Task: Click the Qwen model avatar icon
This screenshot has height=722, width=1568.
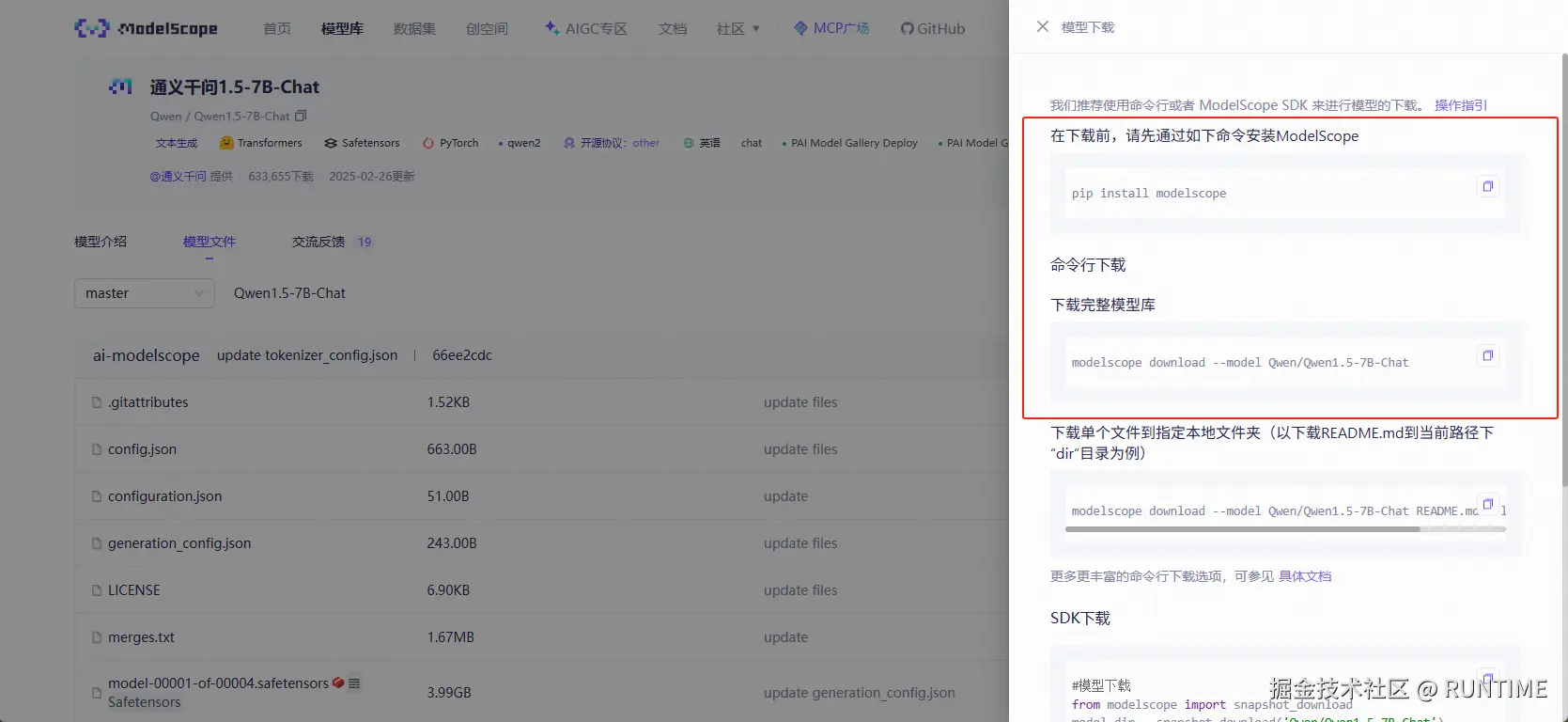Action: pyautogui.click(x=120, y=86)
